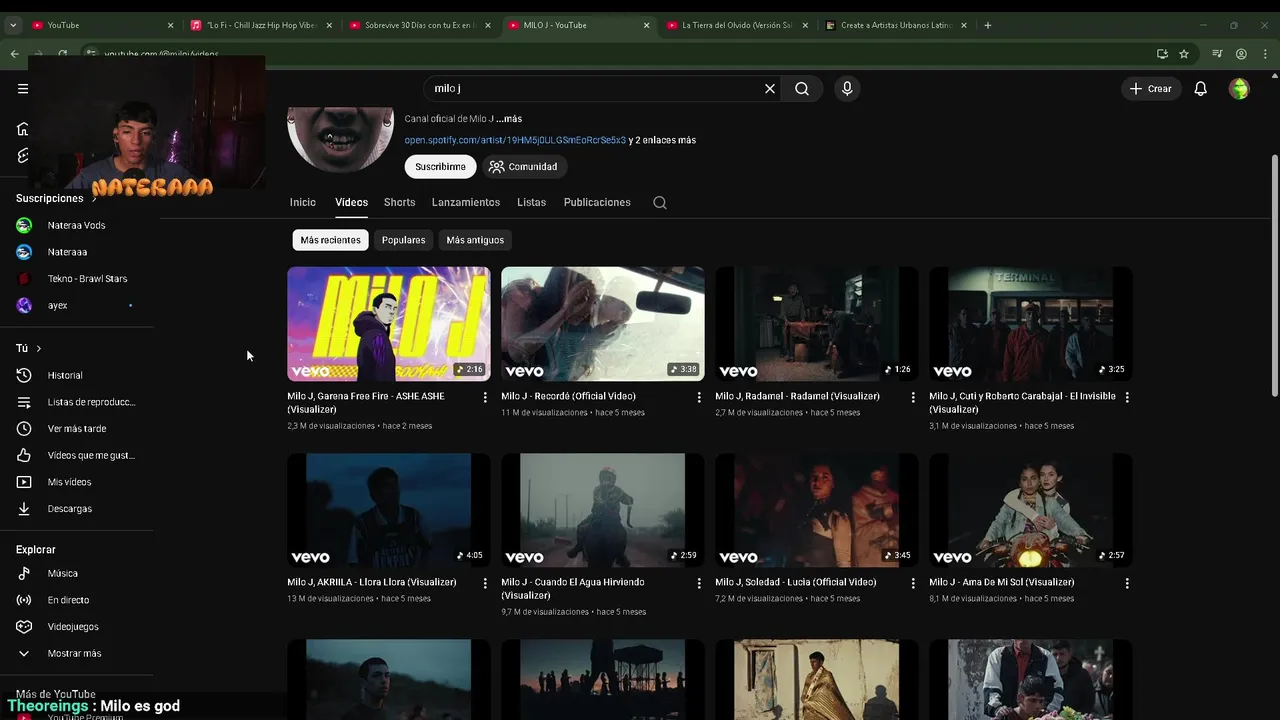Switch to the Shorts tab
This screenshot has height=720, width=1280.
[x=399, y=202]
